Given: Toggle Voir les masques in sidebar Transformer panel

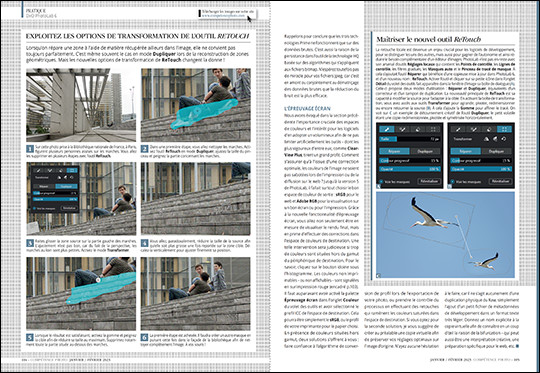Looking at the screenshot, I should pos(453,181).
